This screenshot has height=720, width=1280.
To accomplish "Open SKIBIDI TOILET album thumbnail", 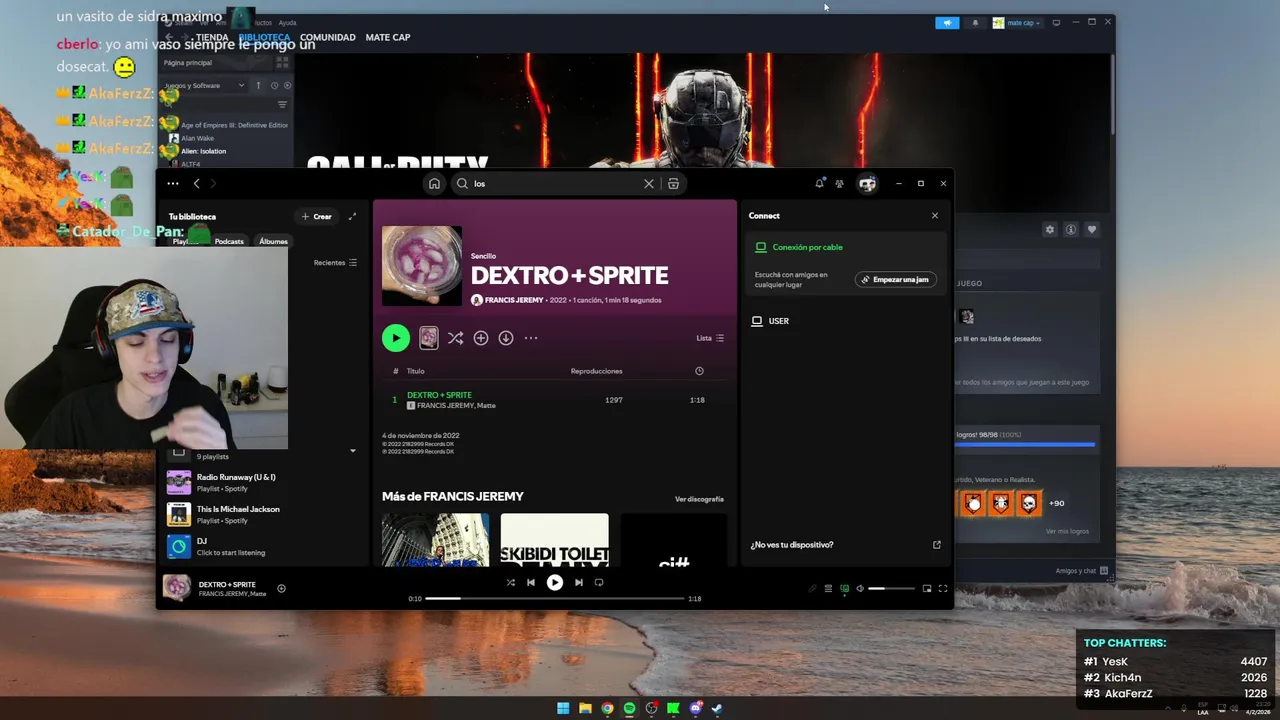I will pos(554,540).
